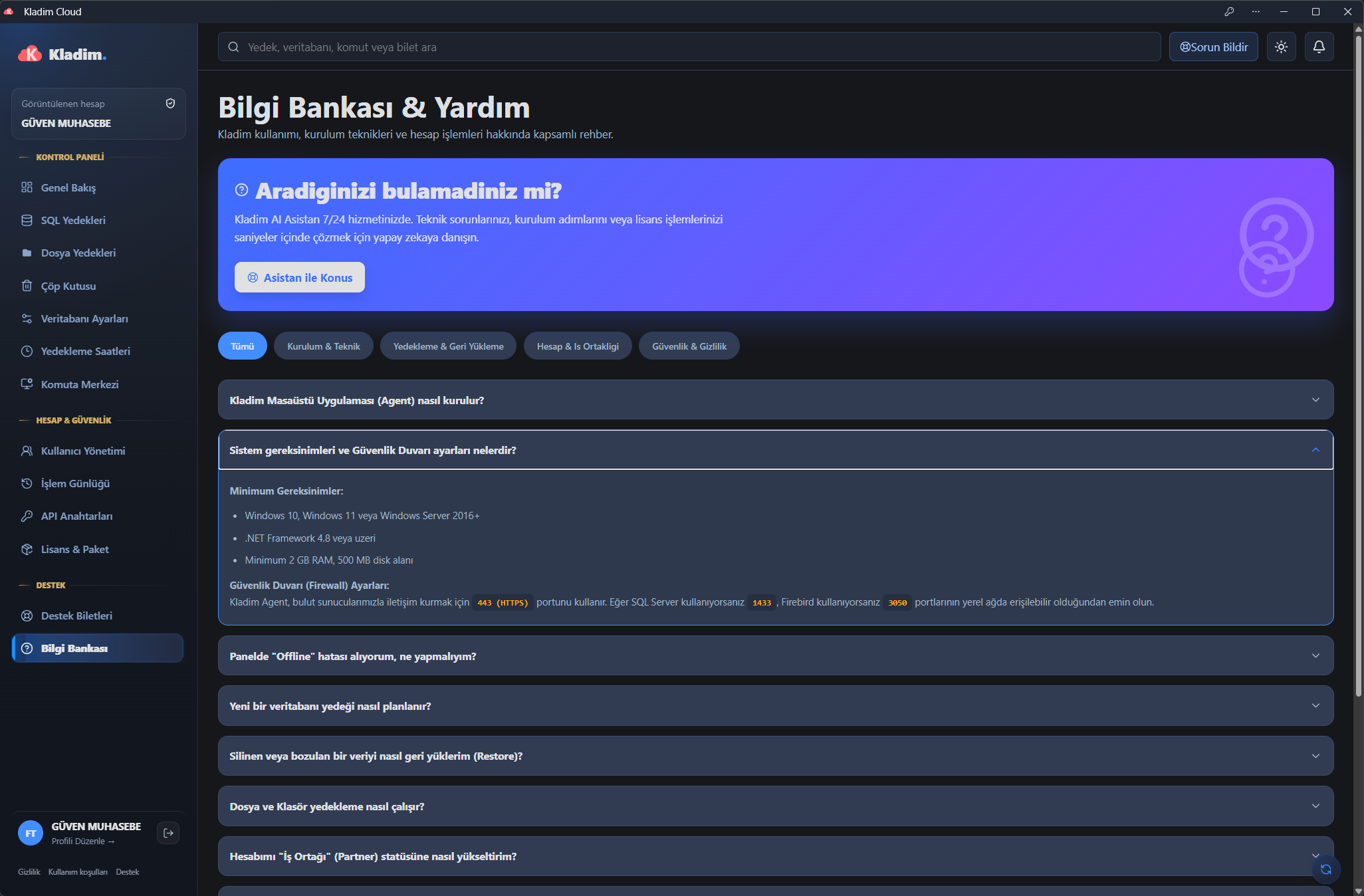Expand Silinen veya bozulan veriyi Restore question
Viewport: 1364px width, 896px height.
[776, 756]
